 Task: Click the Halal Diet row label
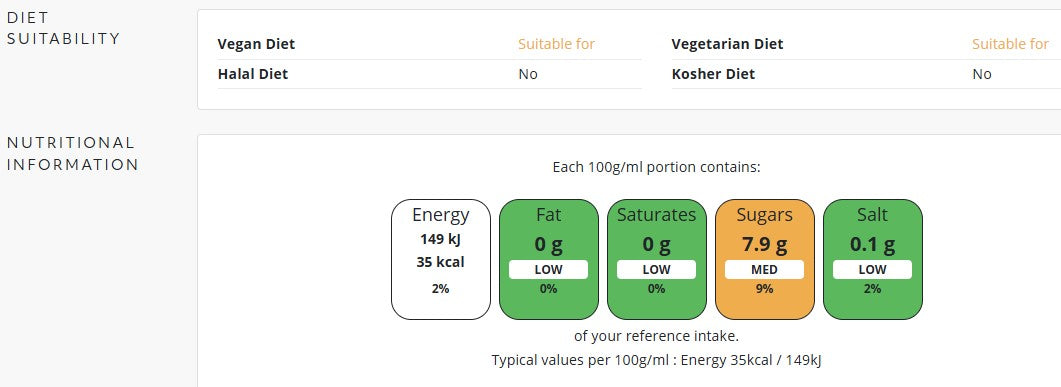253,74
